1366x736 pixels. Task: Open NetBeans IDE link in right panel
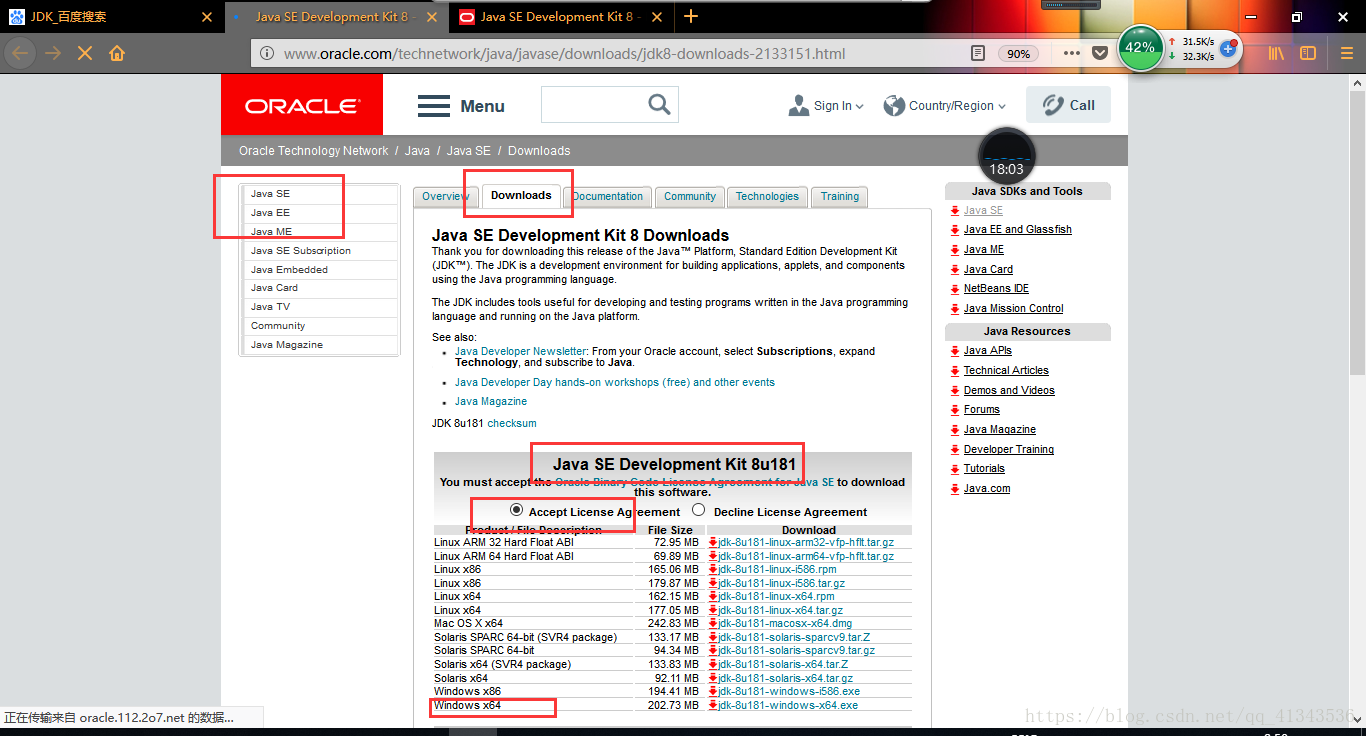[996, 289]
